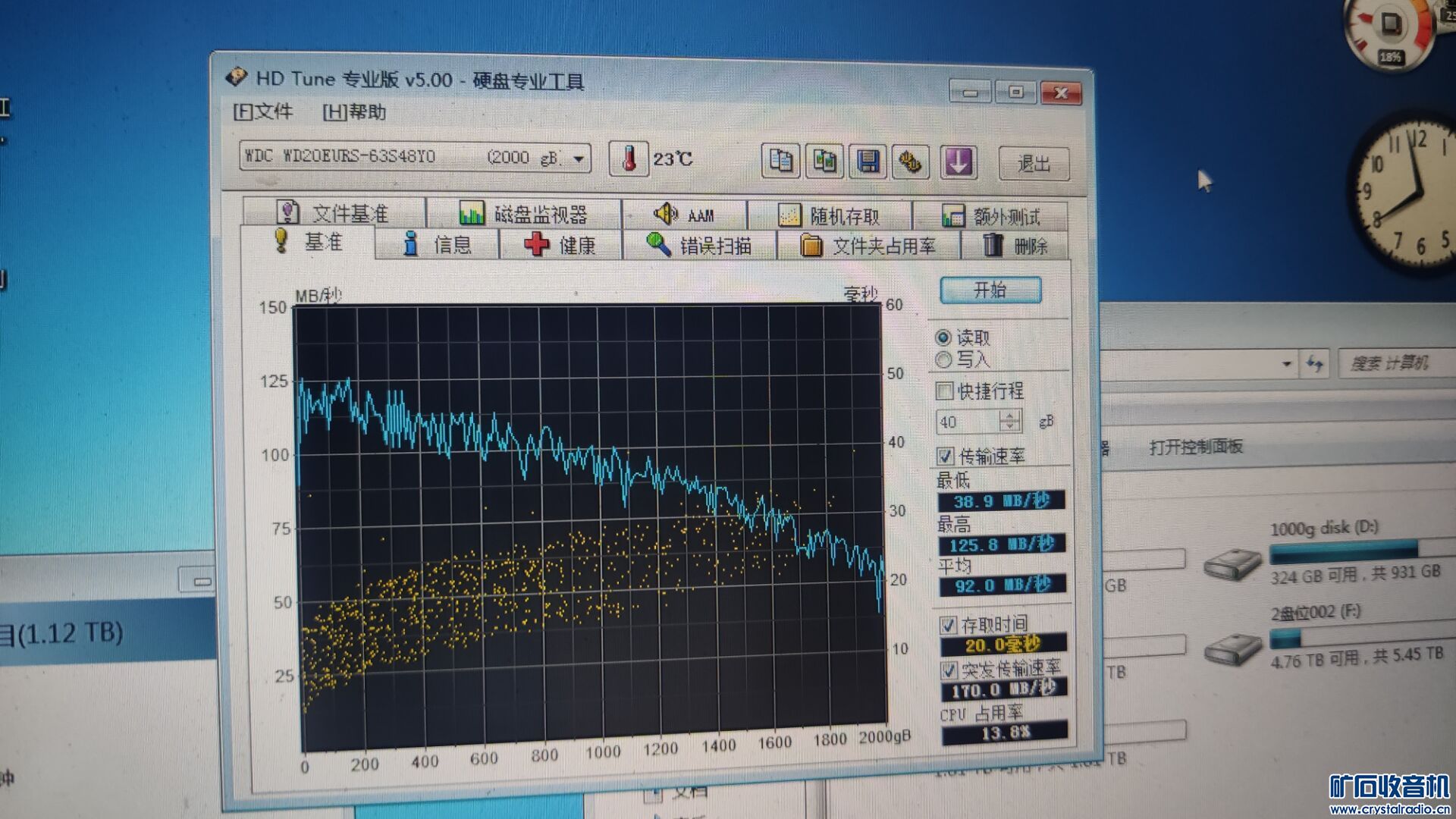
Task: Click the 38.9 MB/秒 minimum value
Action: pyautogui.click(x=1001, y=500)
